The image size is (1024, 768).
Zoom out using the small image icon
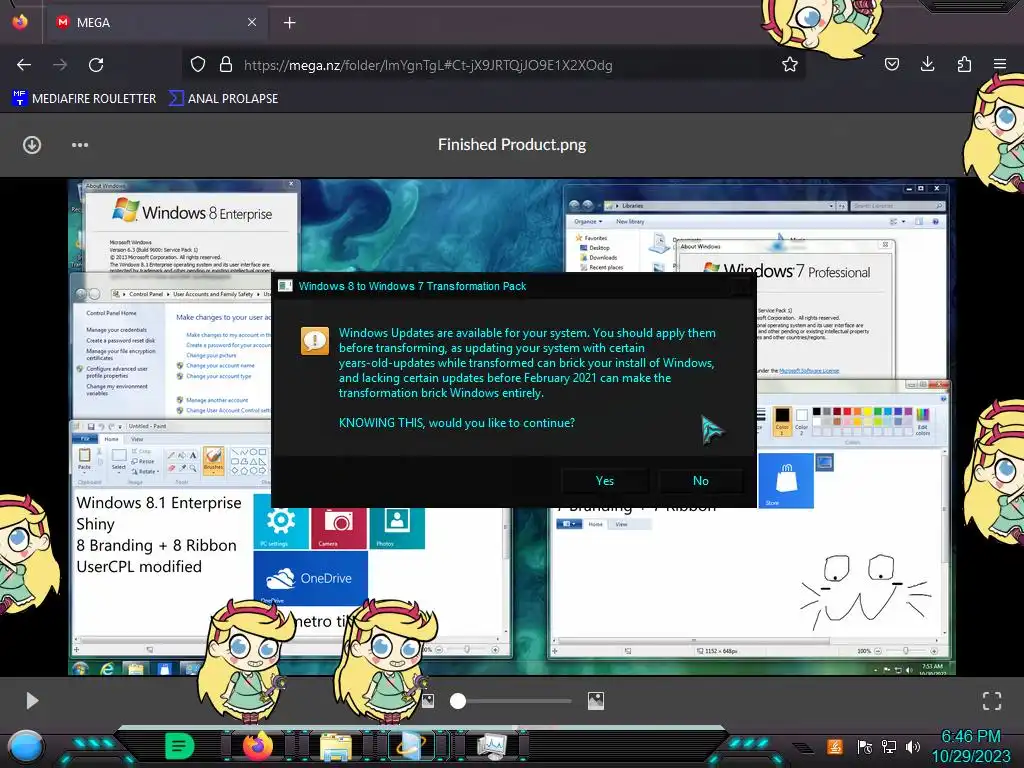pos(428,701)
